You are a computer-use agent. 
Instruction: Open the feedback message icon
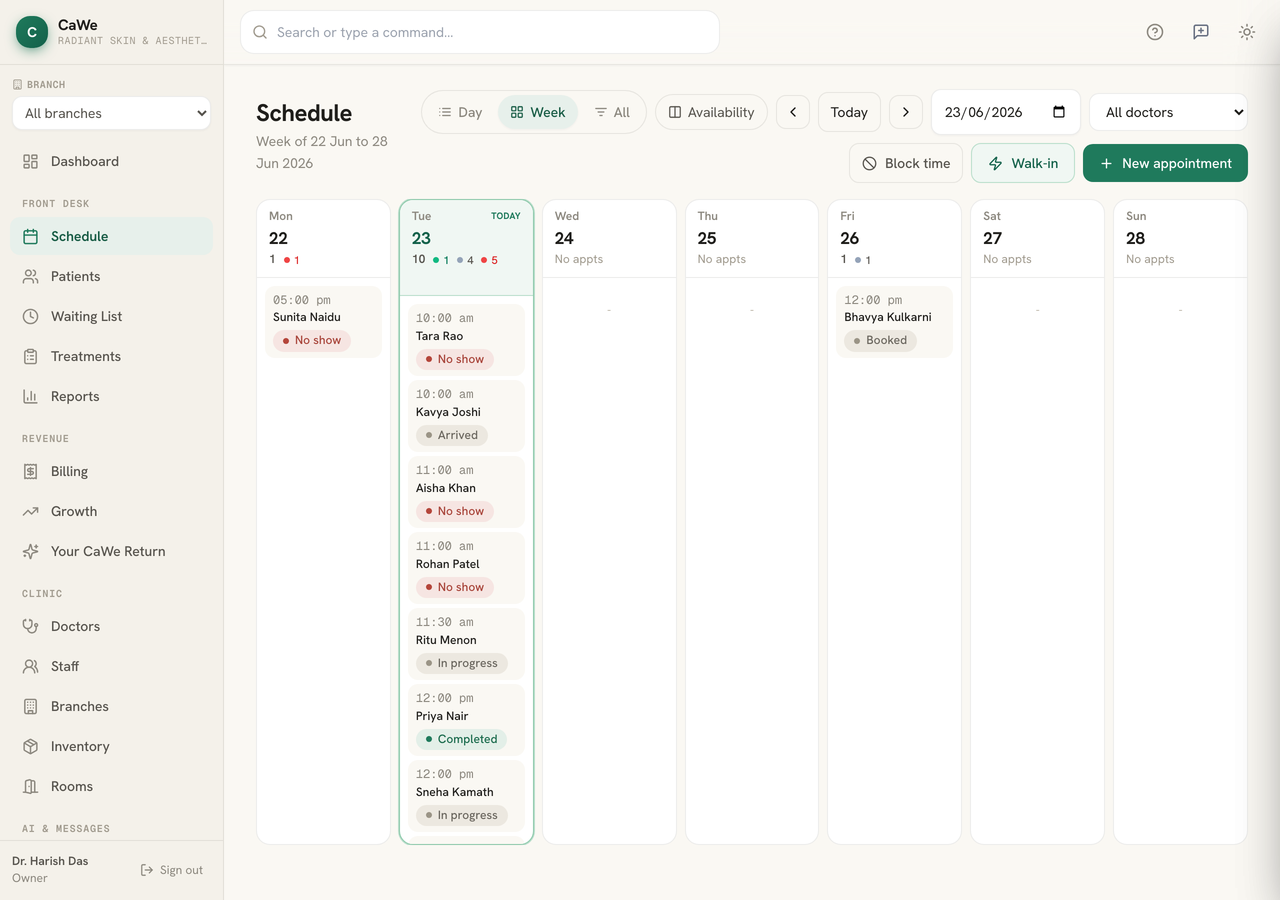tap(1201, 32)
